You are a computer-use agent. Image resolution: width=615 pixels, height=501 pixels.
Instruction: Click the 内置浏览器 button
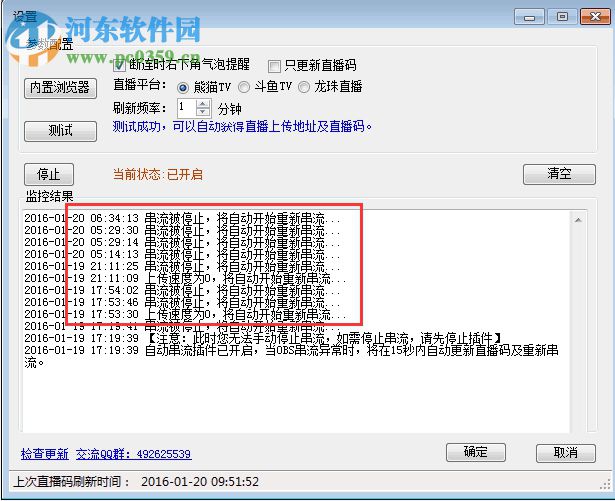click(x=60, y=88)
